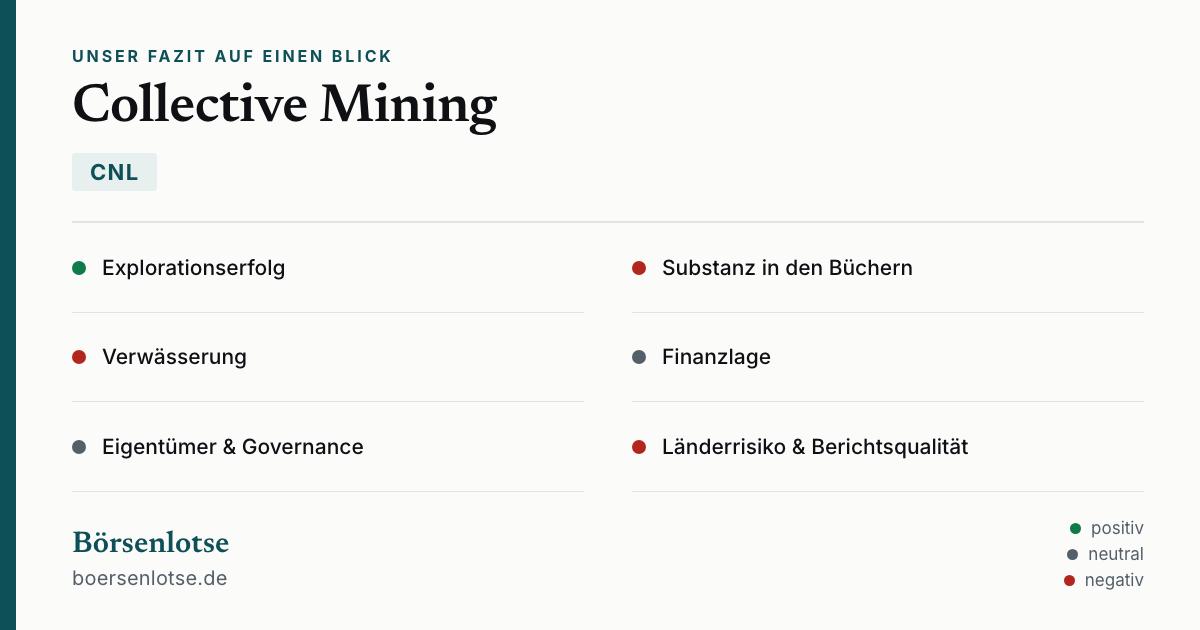1200x630 pixels.
Task: Select the CNL ticker badge
Action: 114,172
